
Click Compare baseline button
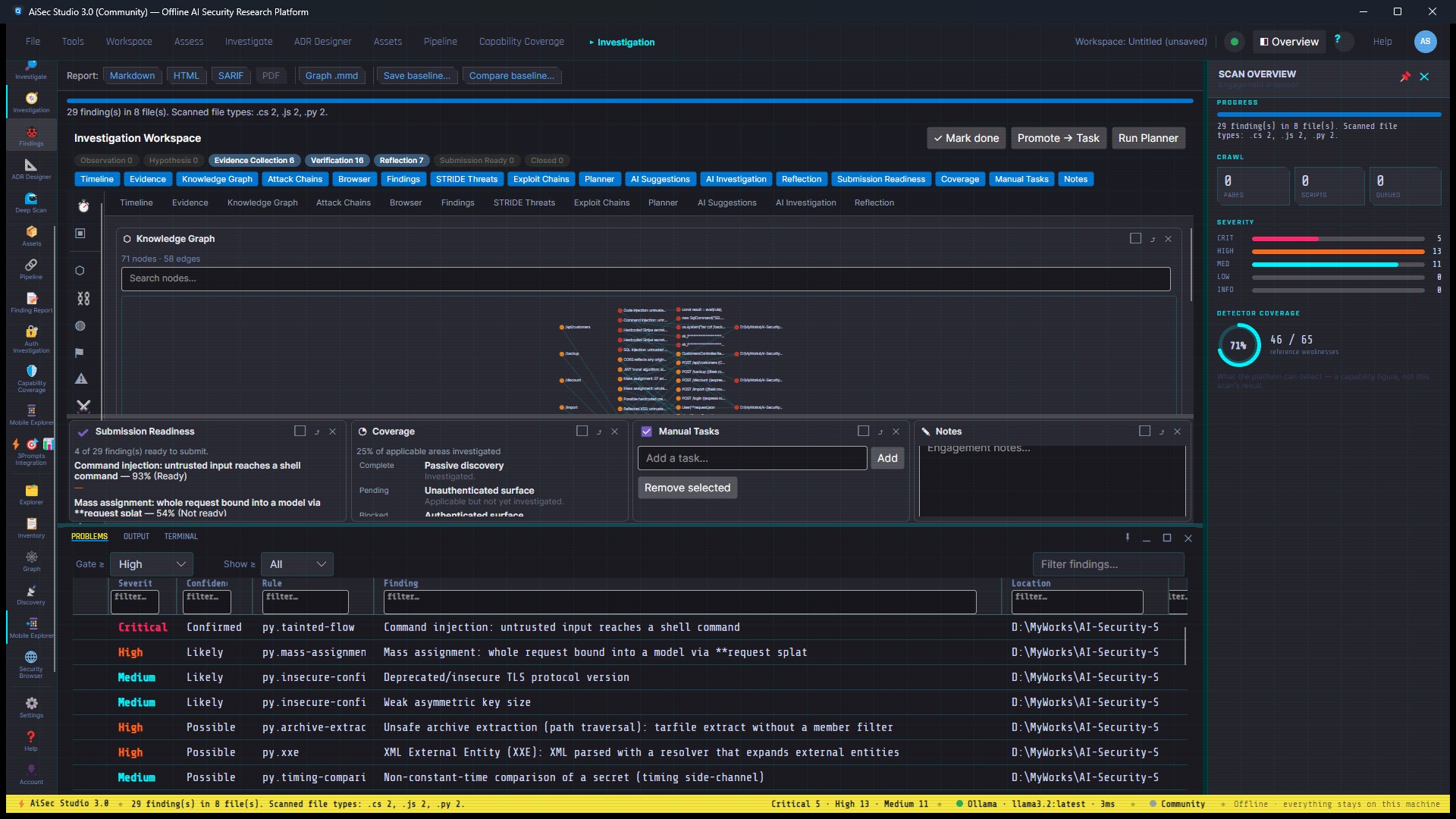click(x=511, y=76)
